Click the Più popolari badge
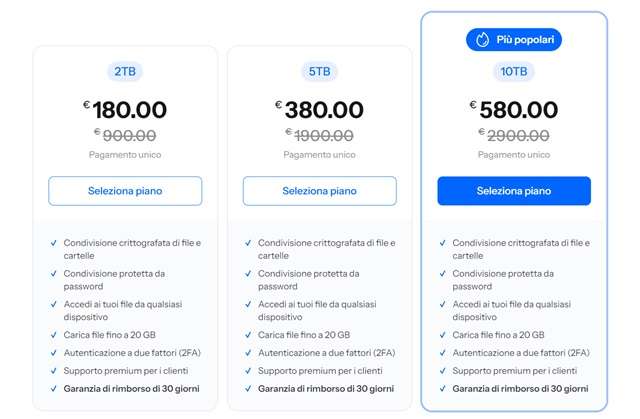 tap(514, 40)
